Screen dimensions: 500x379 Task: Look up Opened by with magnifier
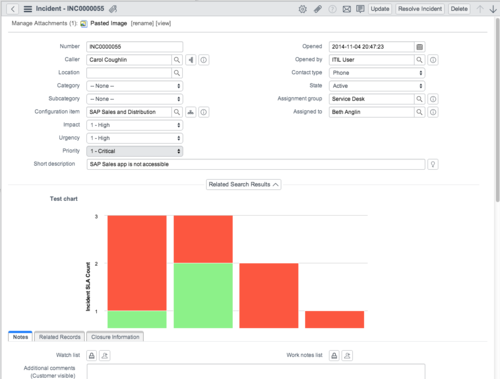click(x=419, y=60)
